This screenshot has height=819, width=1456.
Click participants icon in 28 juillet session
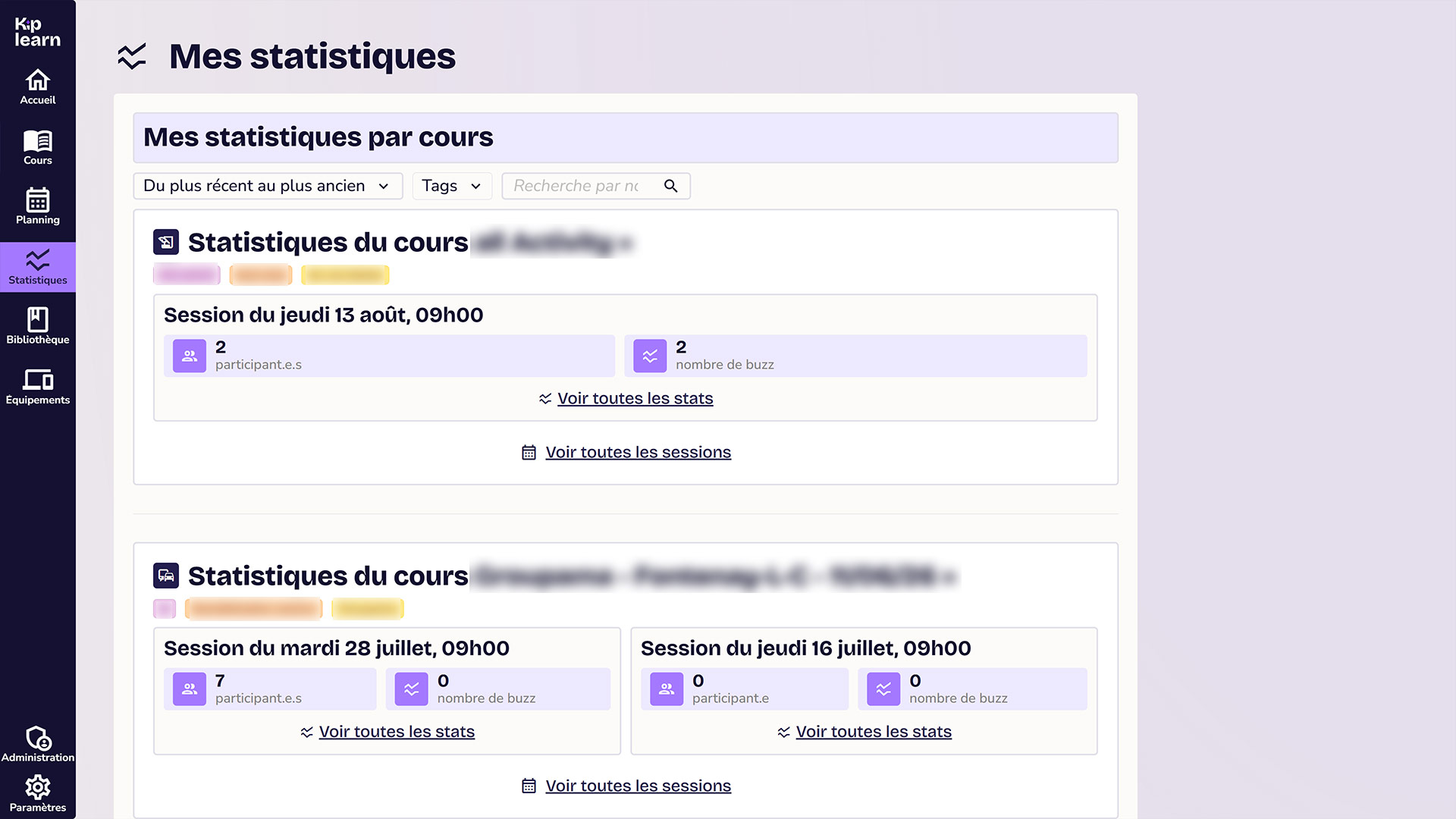click(x=190, y=689)
